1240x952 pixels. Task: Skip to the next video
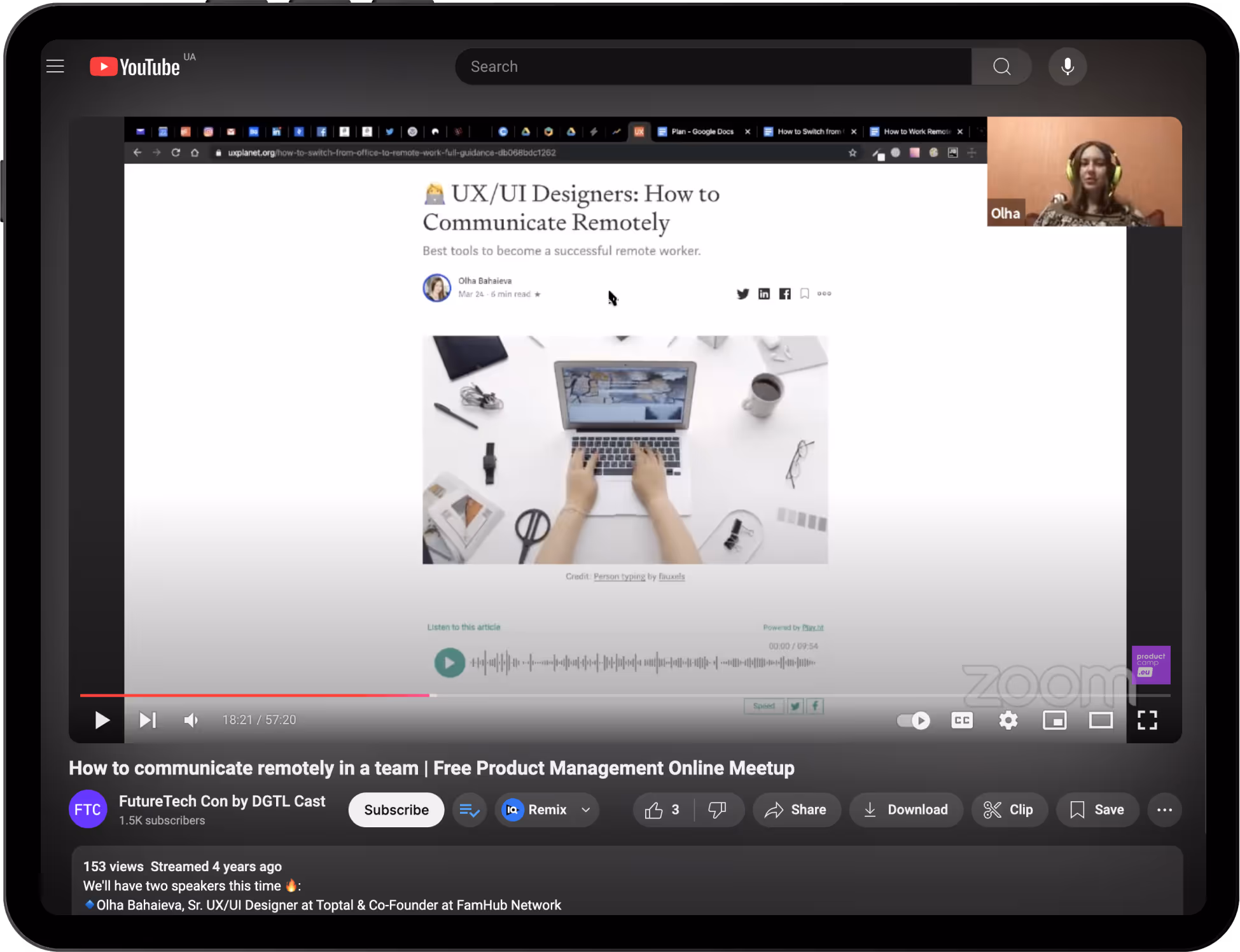pos(148,720)
